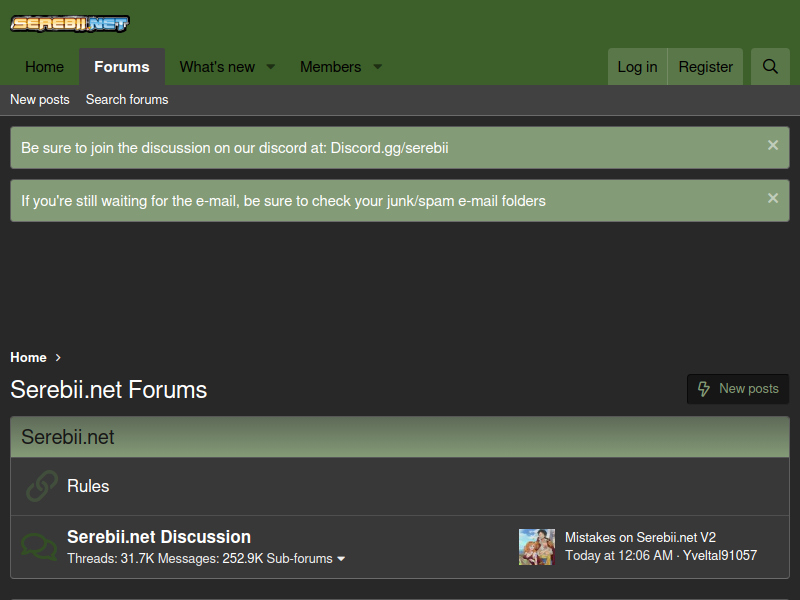Open the Serebii.net Discussion forum
Viewport: 800px width, 600px height.
click(x=159, y=537)
